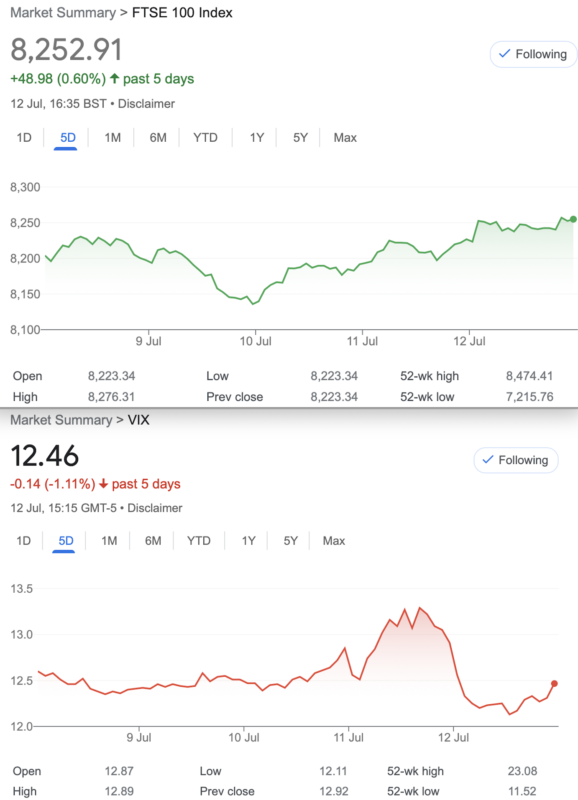Click 8,300 label on FTSE y-axis
578x800 pixels.
click(x=25, y=187)
